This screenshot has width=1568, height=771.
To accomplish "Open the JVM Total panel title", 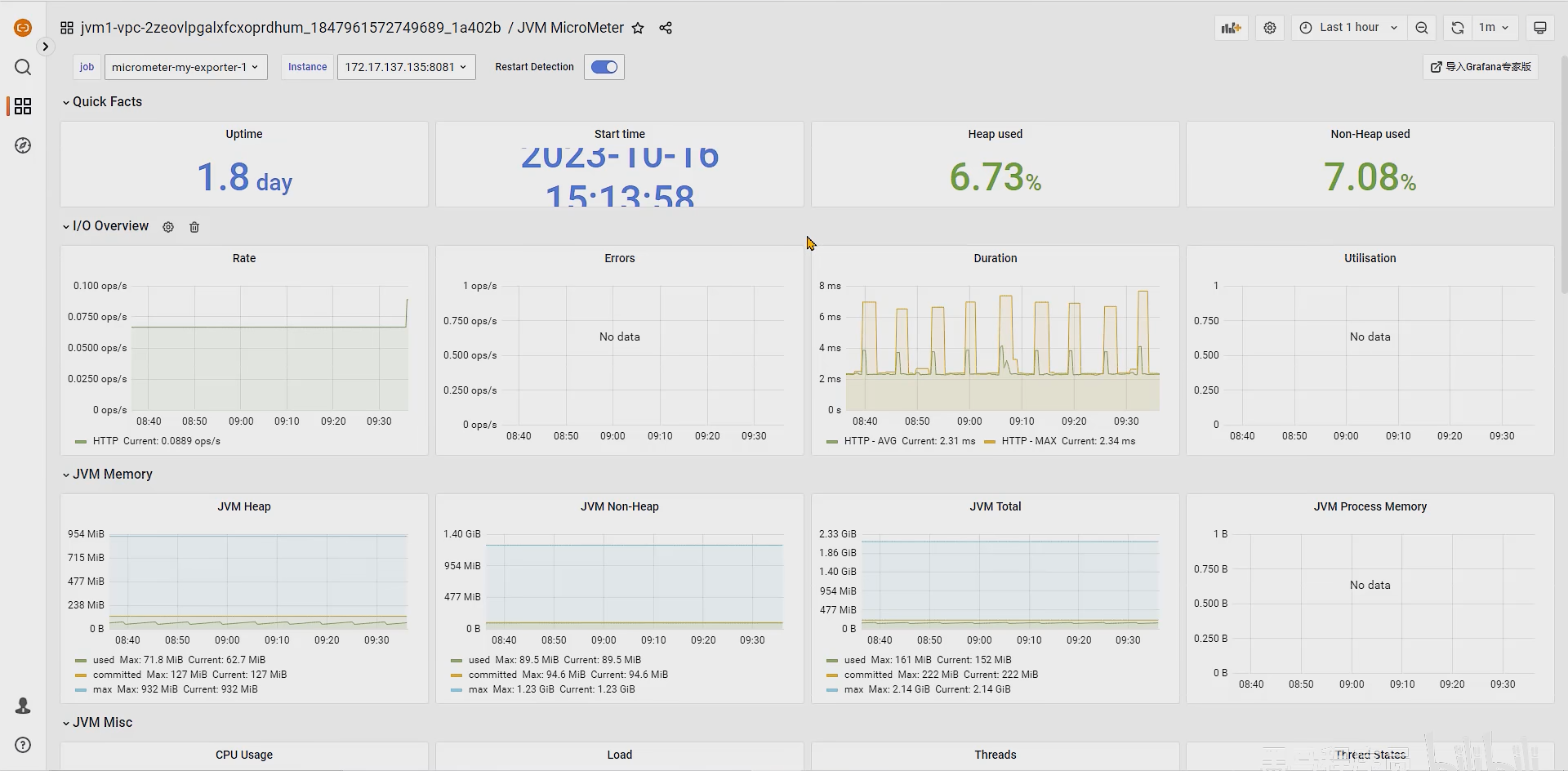I will (996, 506).
